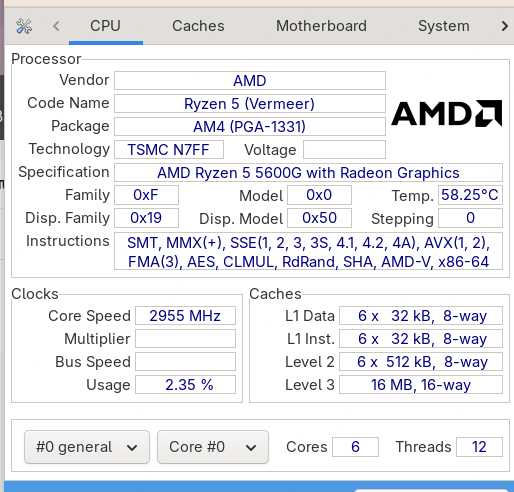Select the CPU tab
The image size is (514, 492).
105,26
